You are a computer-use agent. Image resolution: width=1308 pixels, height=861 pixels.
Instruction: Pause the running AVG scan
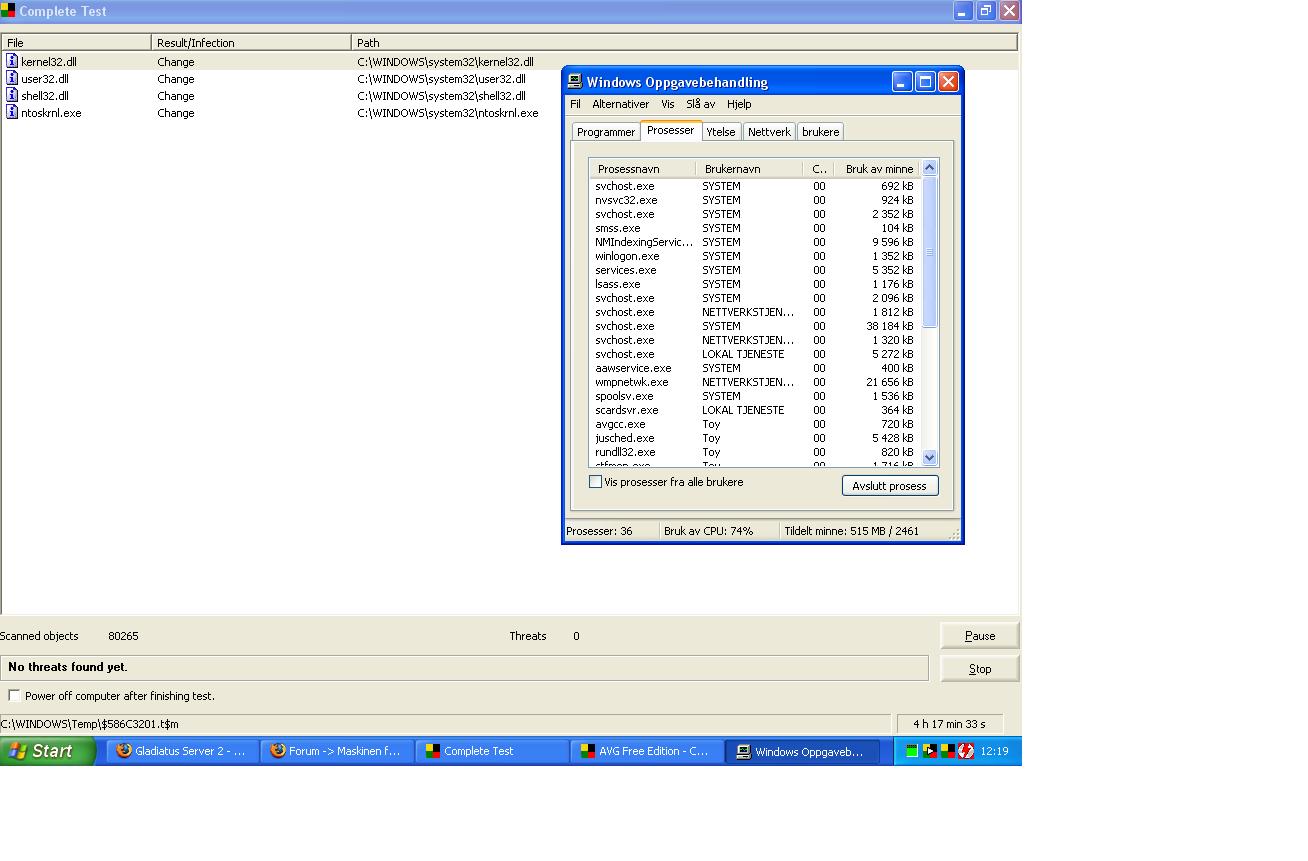[980, 635]
